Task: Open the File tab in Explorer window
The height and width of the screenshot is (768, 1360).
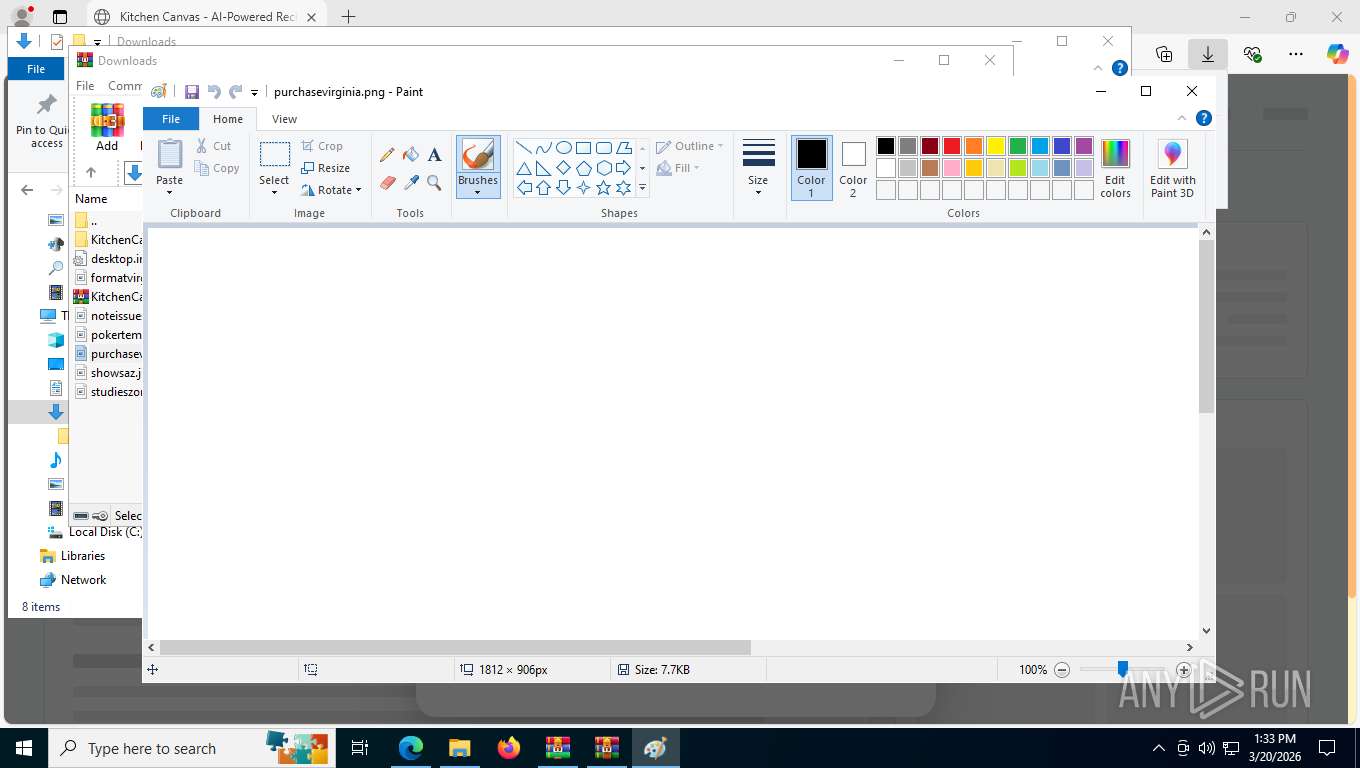Action: click(36, 69)
